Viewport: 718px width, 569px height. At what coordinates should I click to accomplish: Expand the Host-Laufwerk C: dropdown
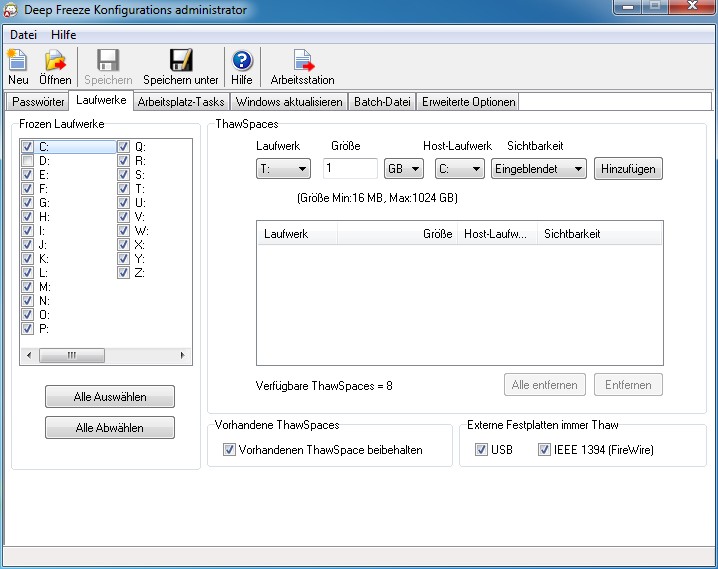click(x=459, y=169)
